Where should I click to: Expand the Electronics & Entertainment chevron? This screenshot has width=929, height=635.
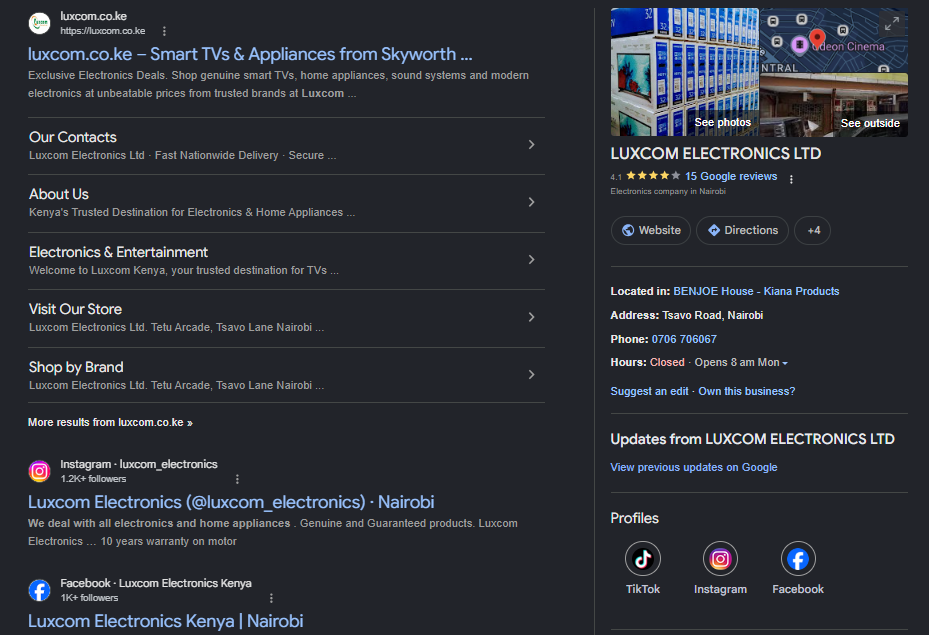531,259
